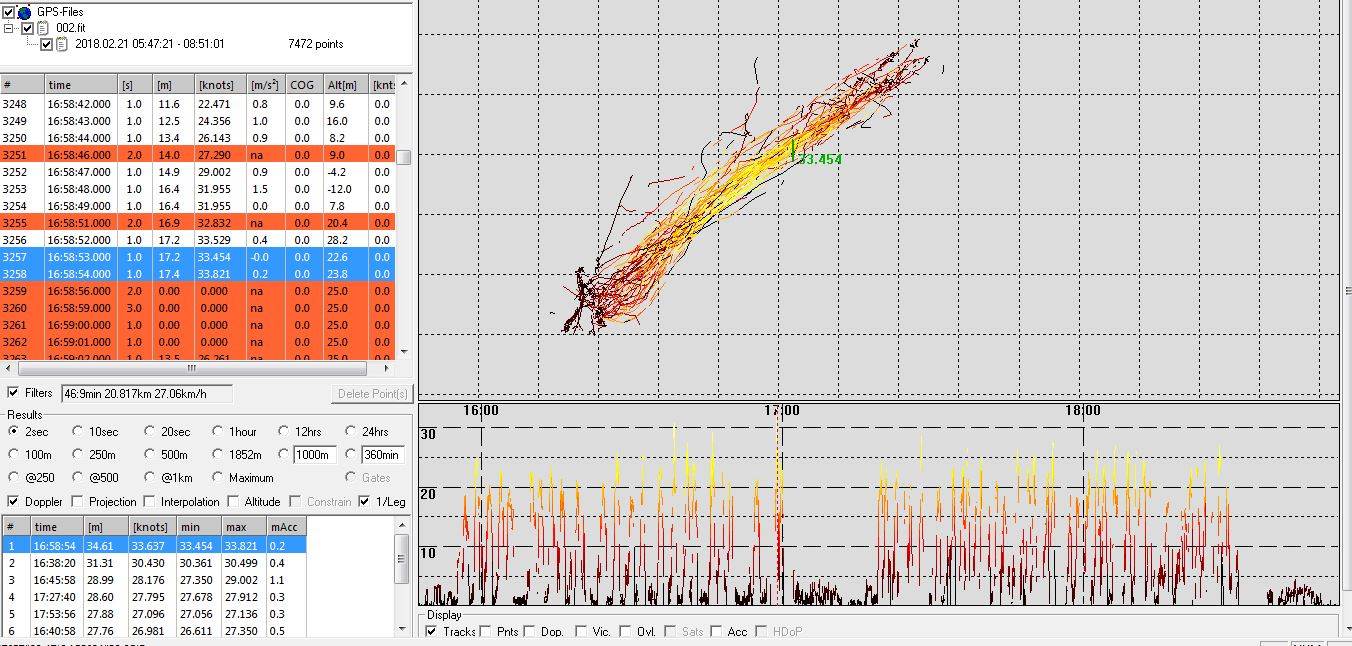Choose the 500m results option

pyautogui.click(x=150, y=455)
